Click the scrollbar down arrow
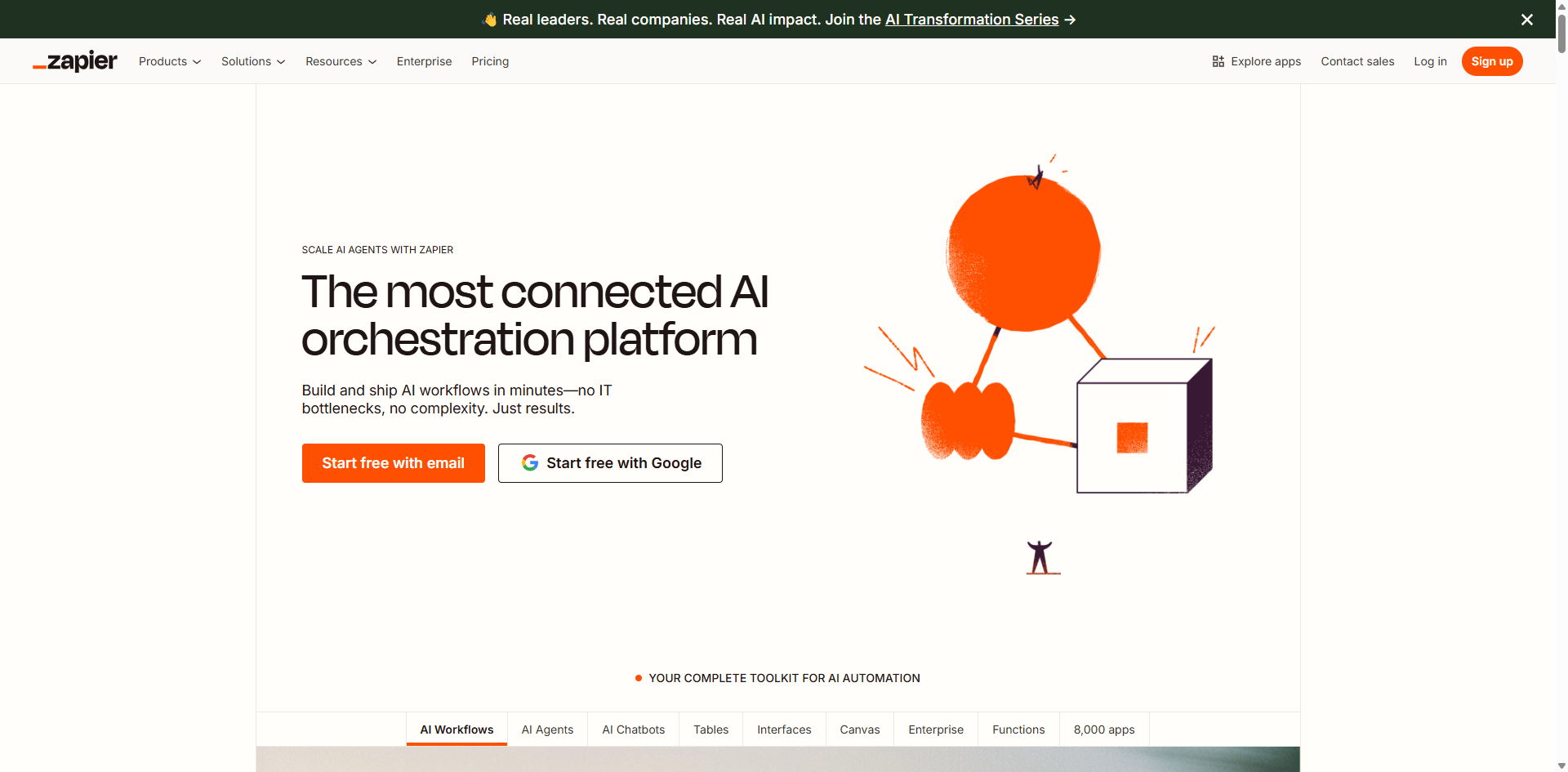 point(1560,765)
